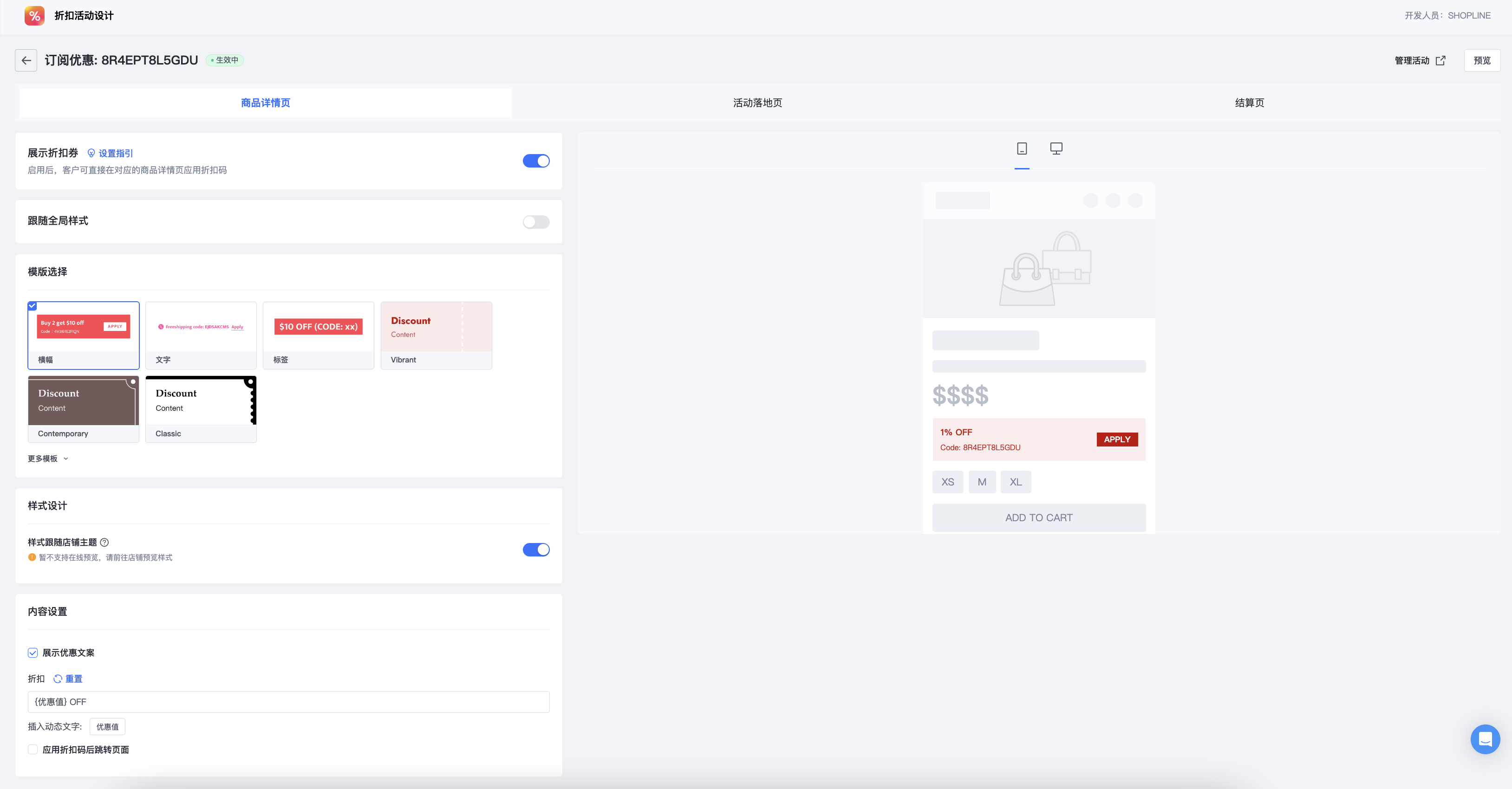Open the chat support bubble icon
This screenshot has width=1512, height=789.
coord(1485,739)
